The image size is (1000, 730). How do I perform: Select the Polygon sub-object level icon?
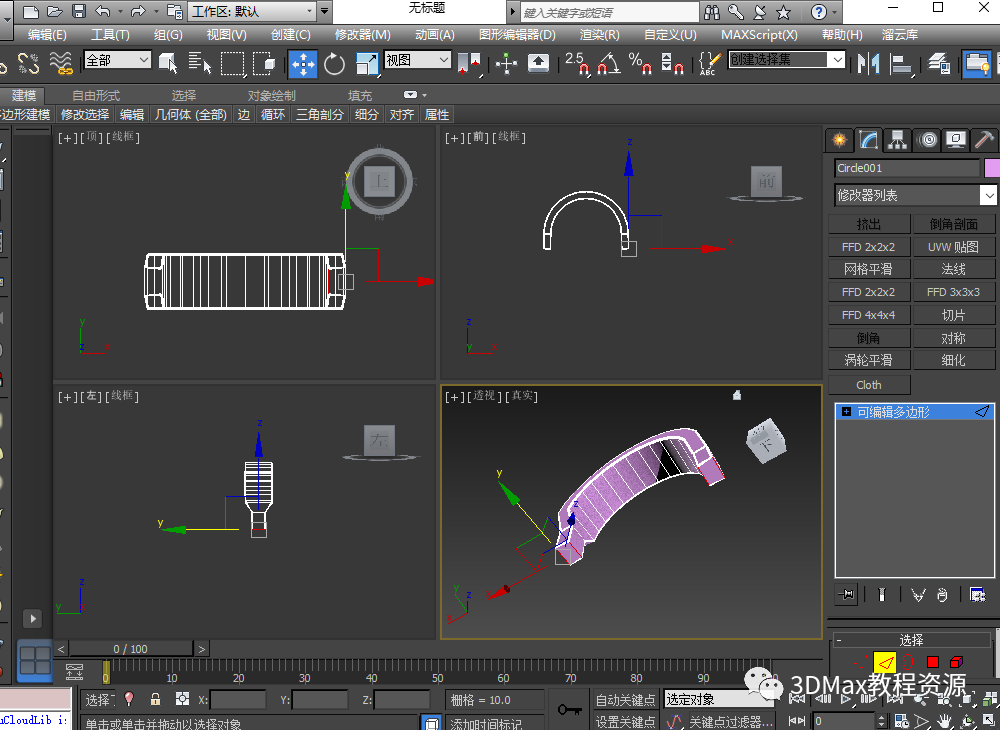932,662
